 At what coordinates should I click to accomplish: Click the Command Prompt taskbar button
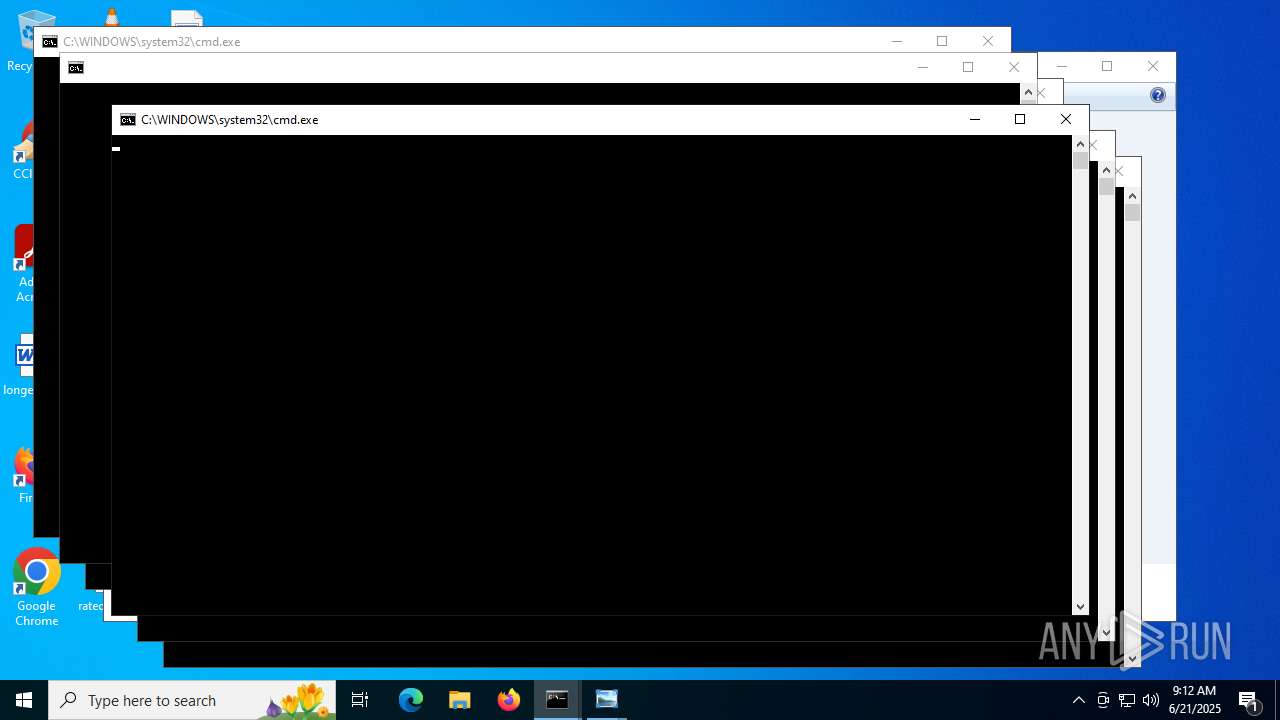pos(557,700)
